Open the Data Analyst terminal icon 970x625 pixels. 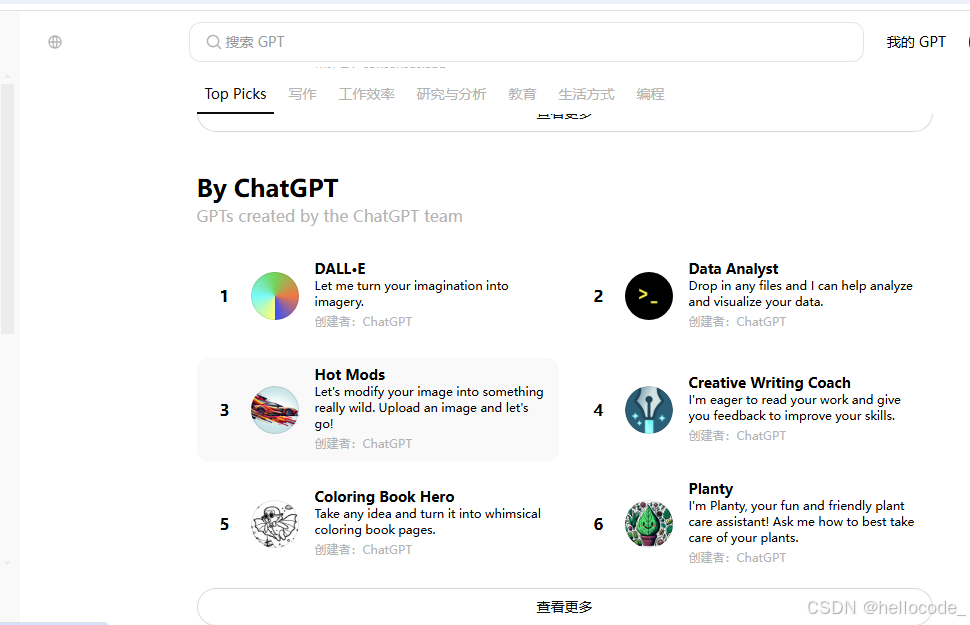click(648, 296)
